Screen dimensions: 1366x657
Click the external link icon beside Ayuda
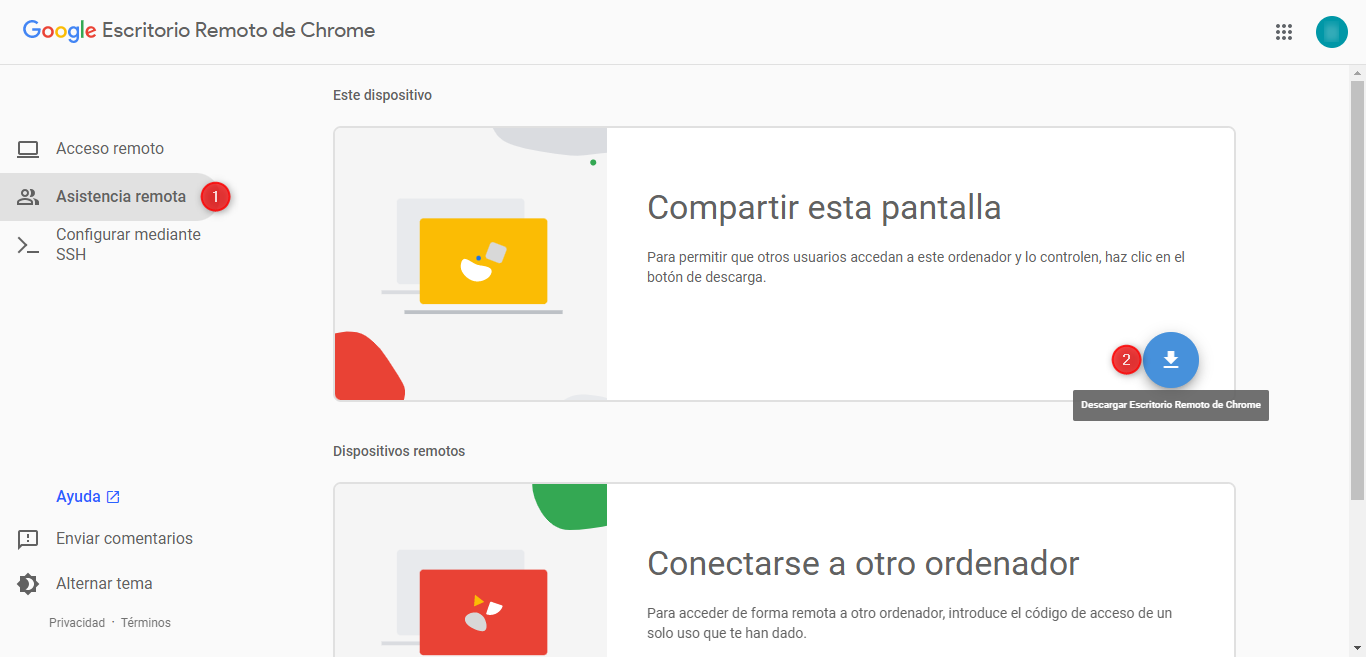(x=113, y=497)
